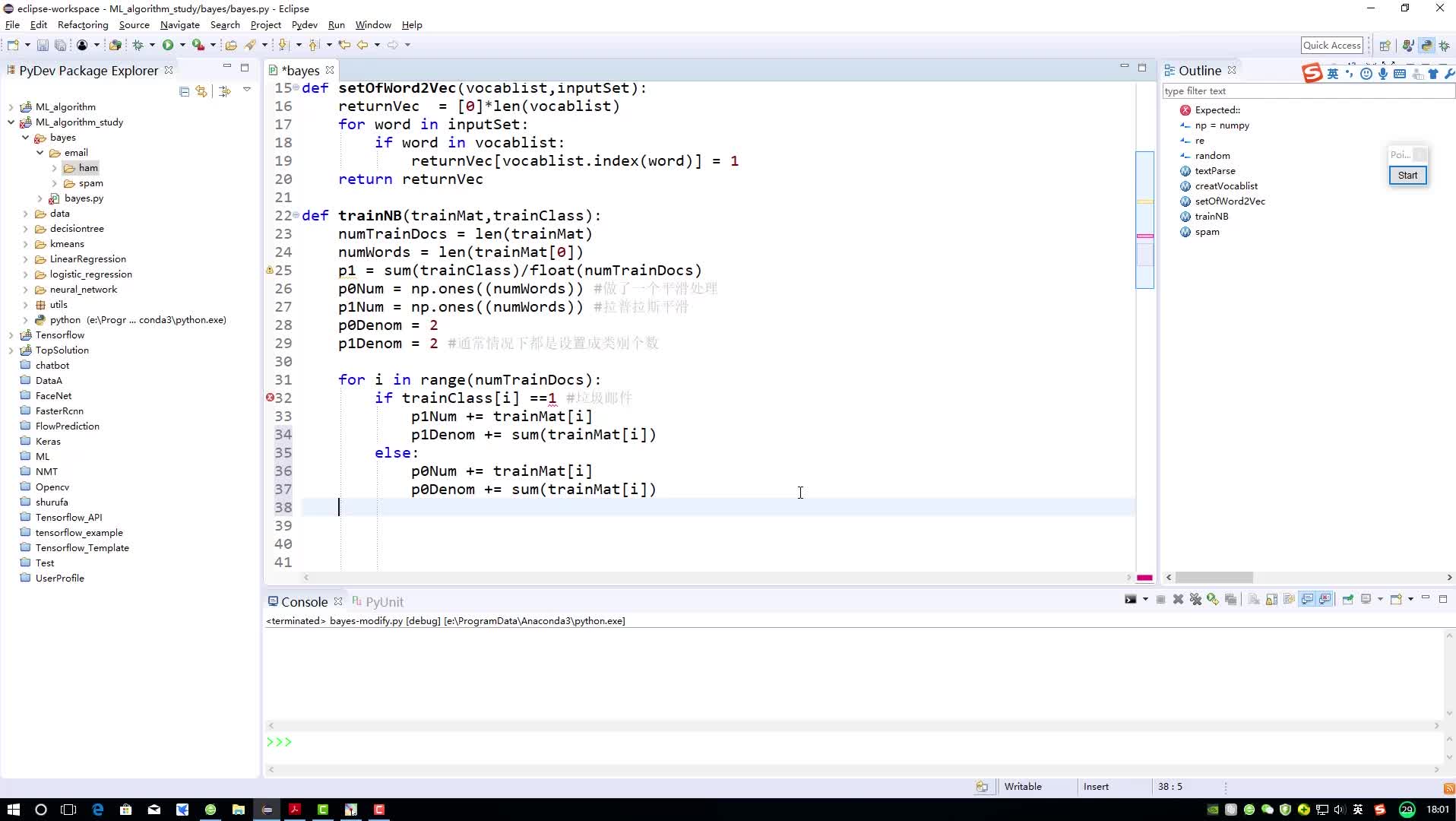Open the File menu
Image resolution: width=1456 pixels, height=821 pixels.
(12, 25)
